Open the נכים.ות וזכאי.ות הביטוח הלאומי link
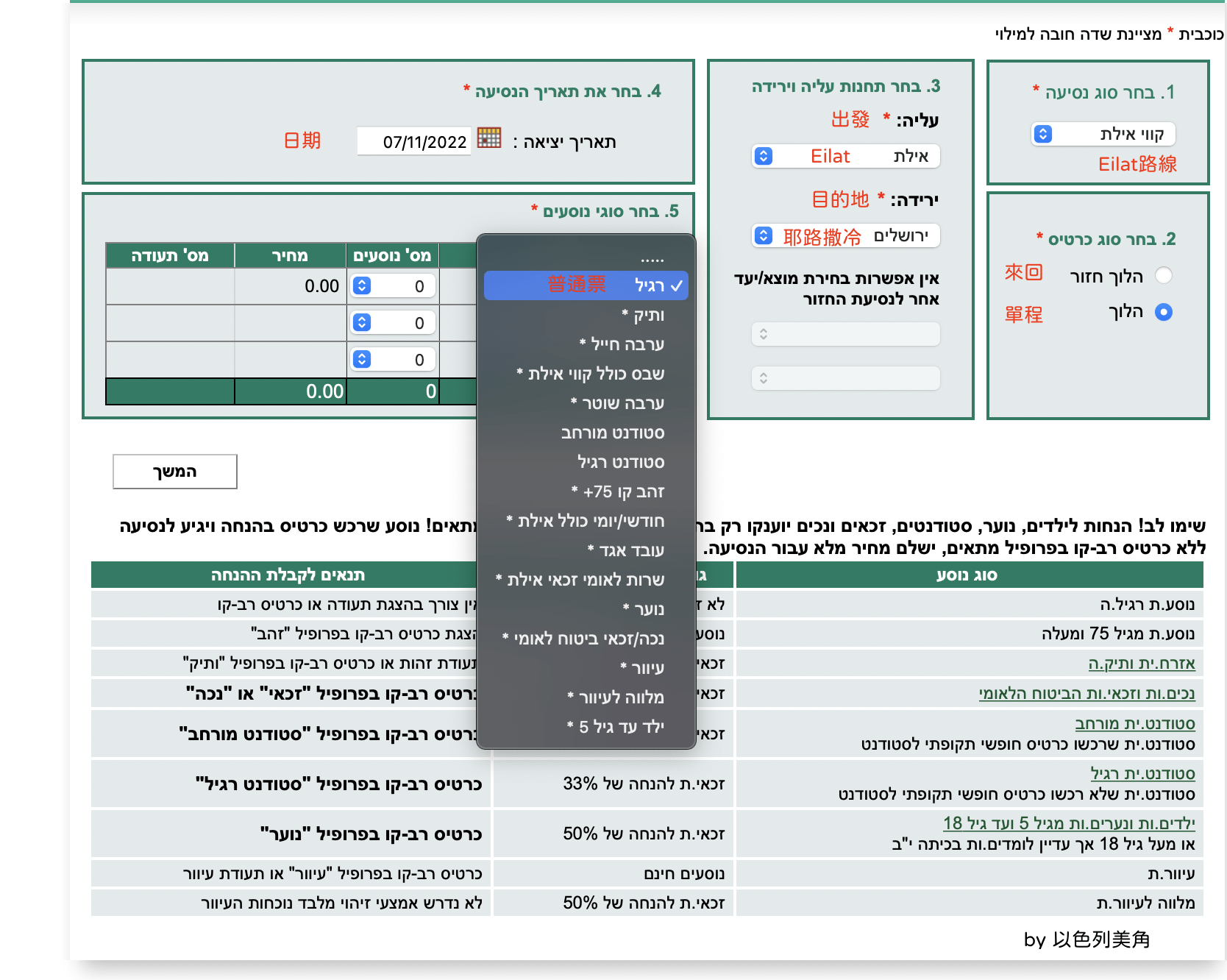This screenshot has width=1227, height=980. click(1087, 694)
